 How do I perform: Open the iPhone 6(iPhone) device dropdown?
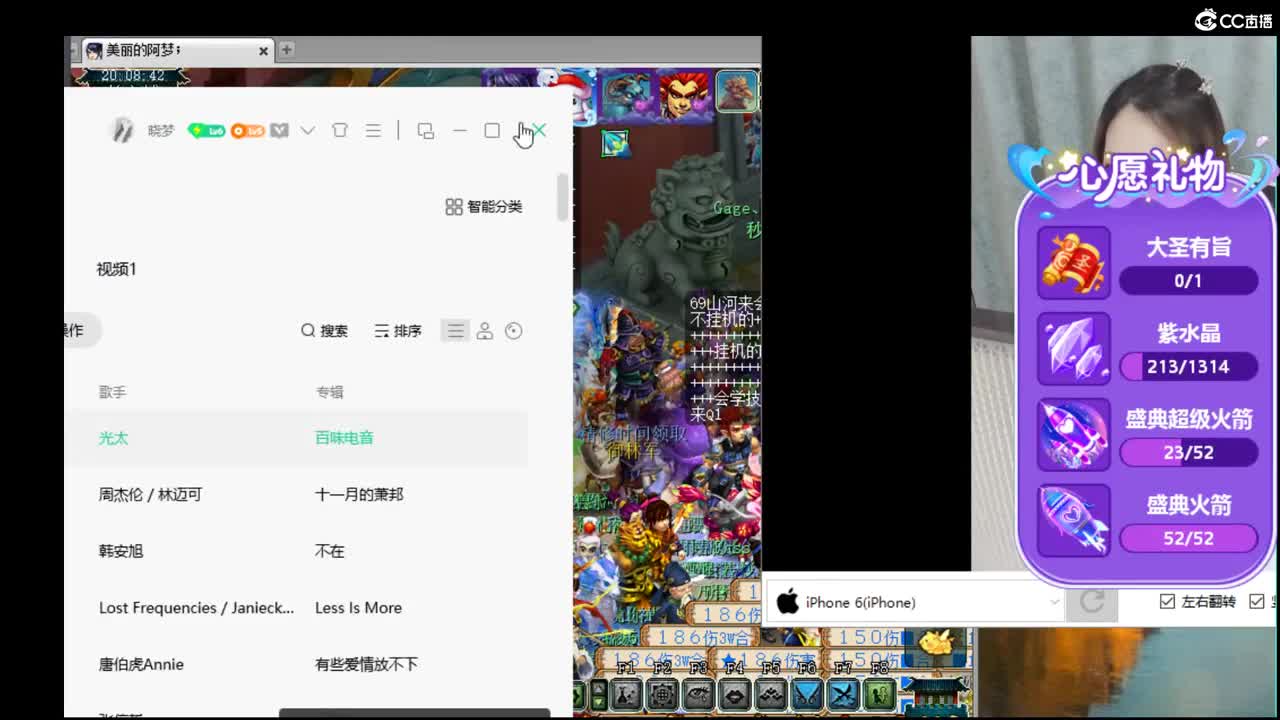click(x=914, y=602)
